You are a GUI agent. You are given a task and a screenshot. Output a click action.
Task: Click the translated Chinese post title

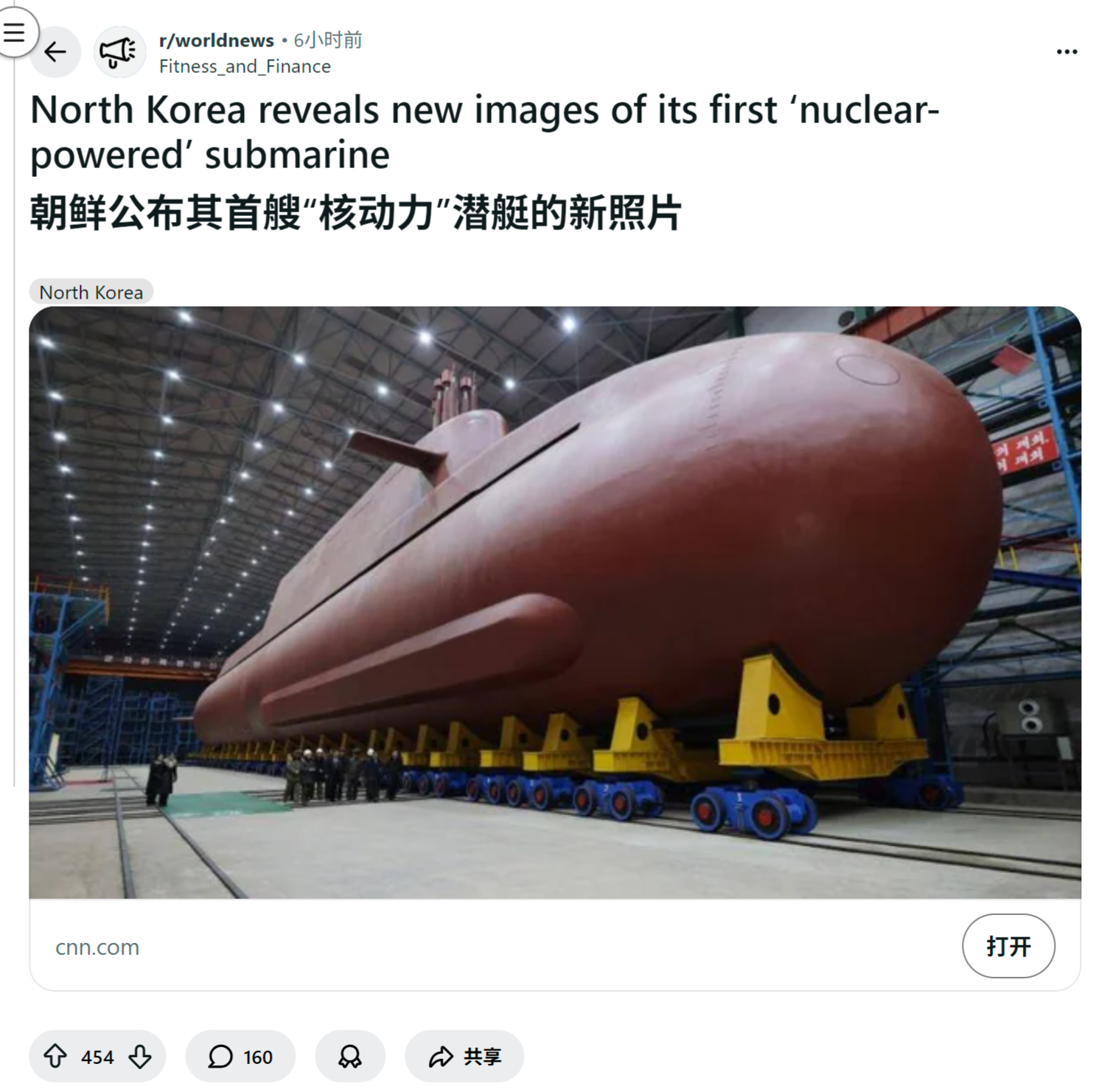(355, 213)
